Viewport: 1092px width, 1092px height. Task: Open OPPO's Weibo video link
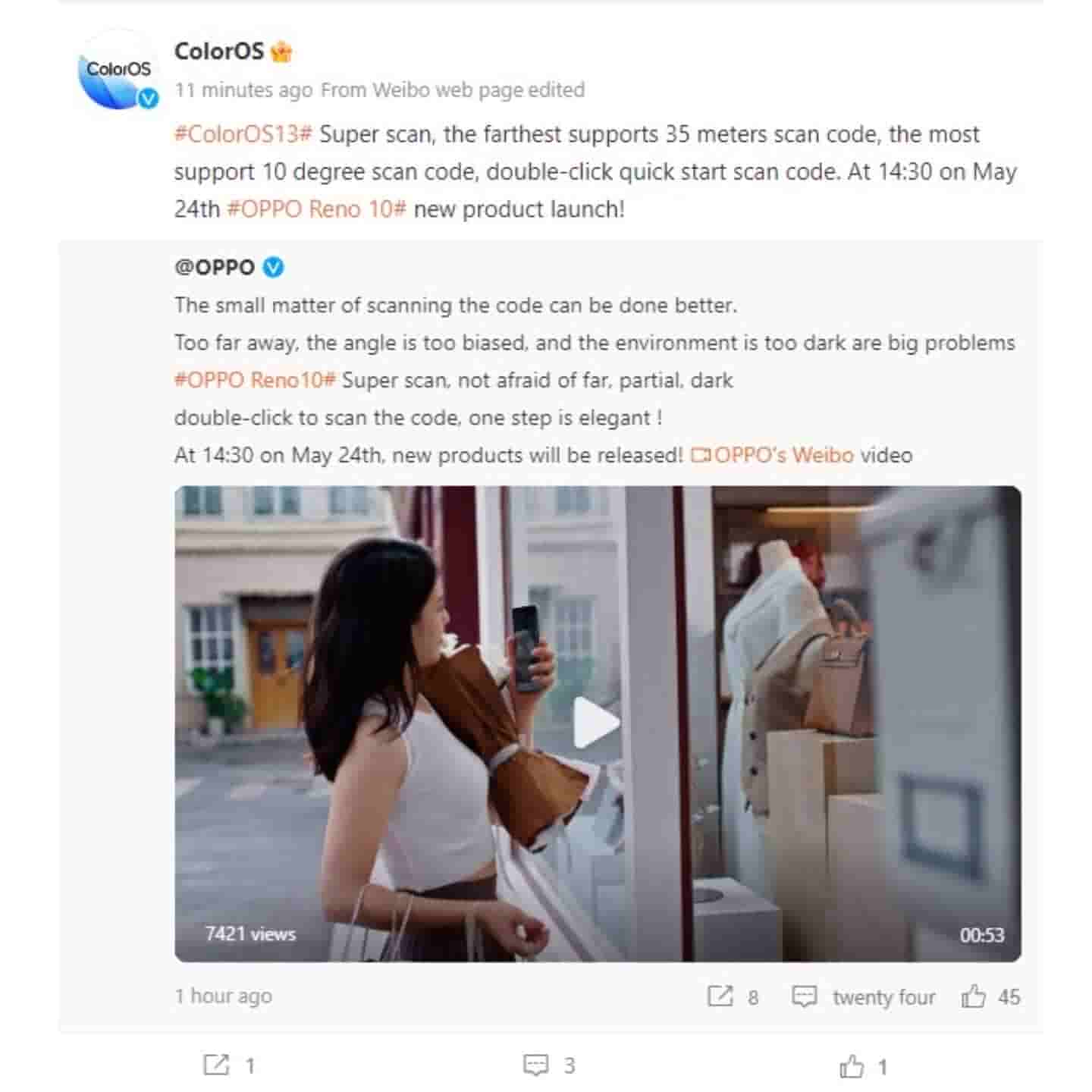(772, 455)
